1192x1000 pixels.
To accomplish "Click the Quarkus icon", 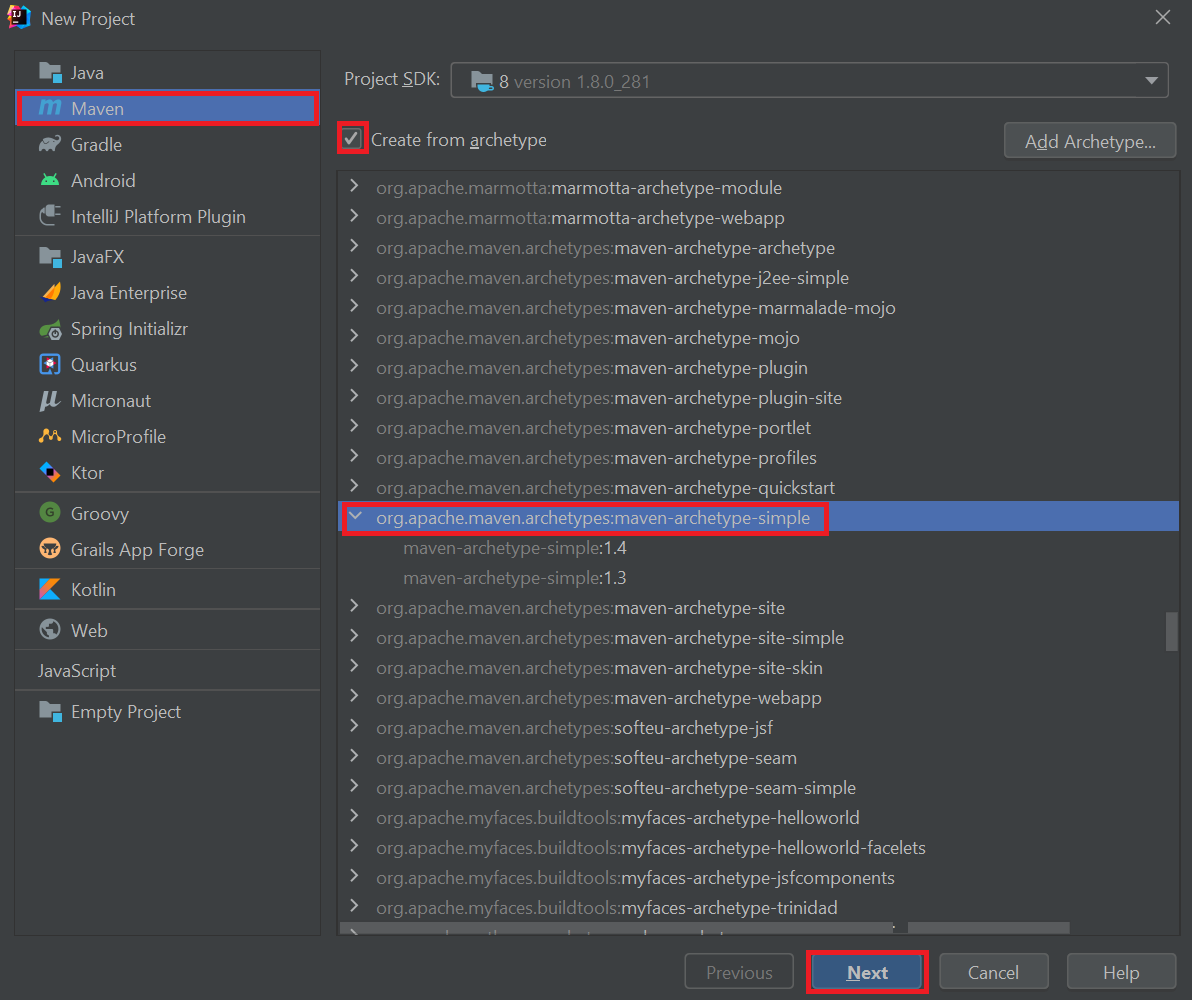I will pos(50,365).
